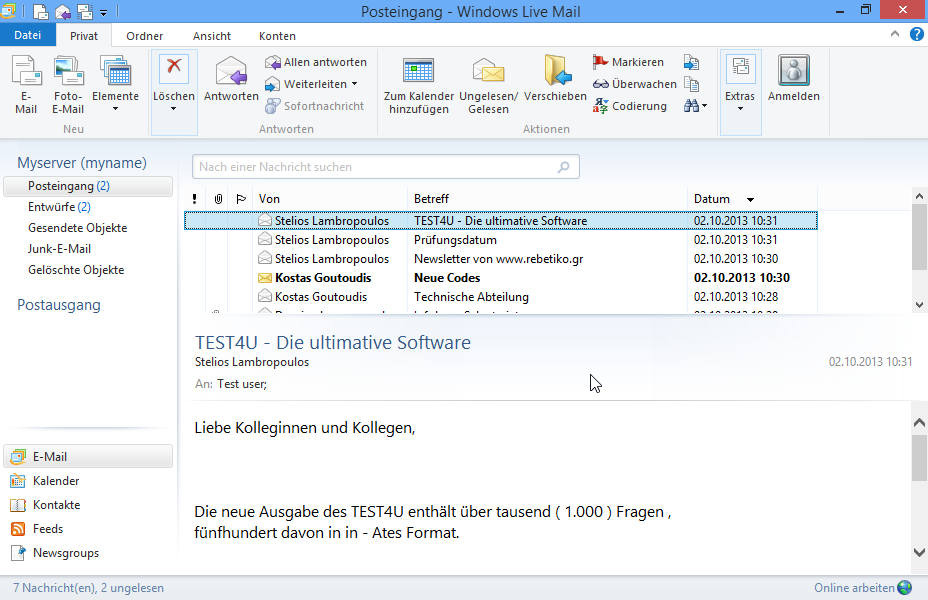Open the quick access toolbar customize arrow
This screenshot has height=600, width=928.
(105, 11)
